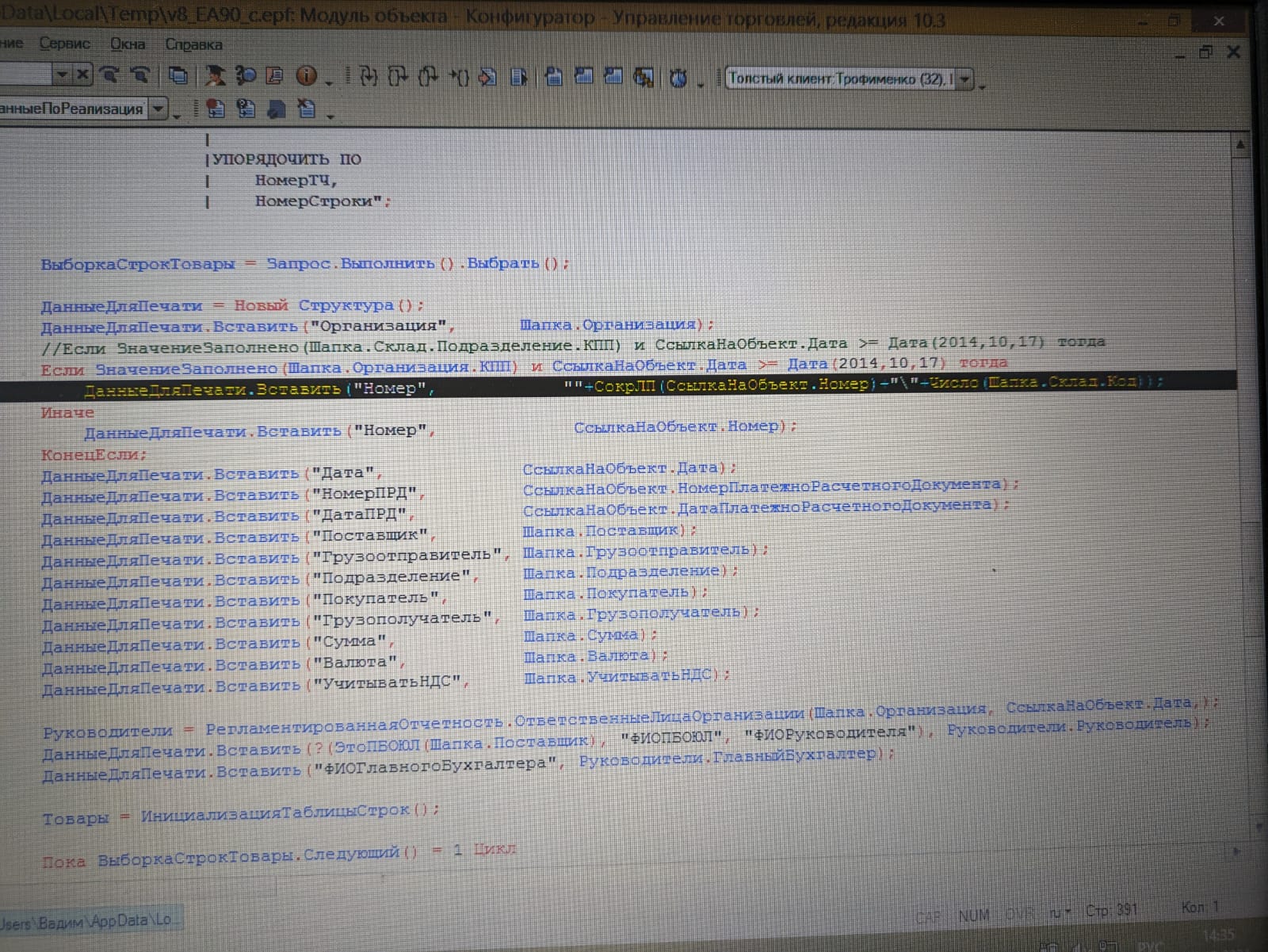Click the line inserting "Поставщик"

pos(369,534)
